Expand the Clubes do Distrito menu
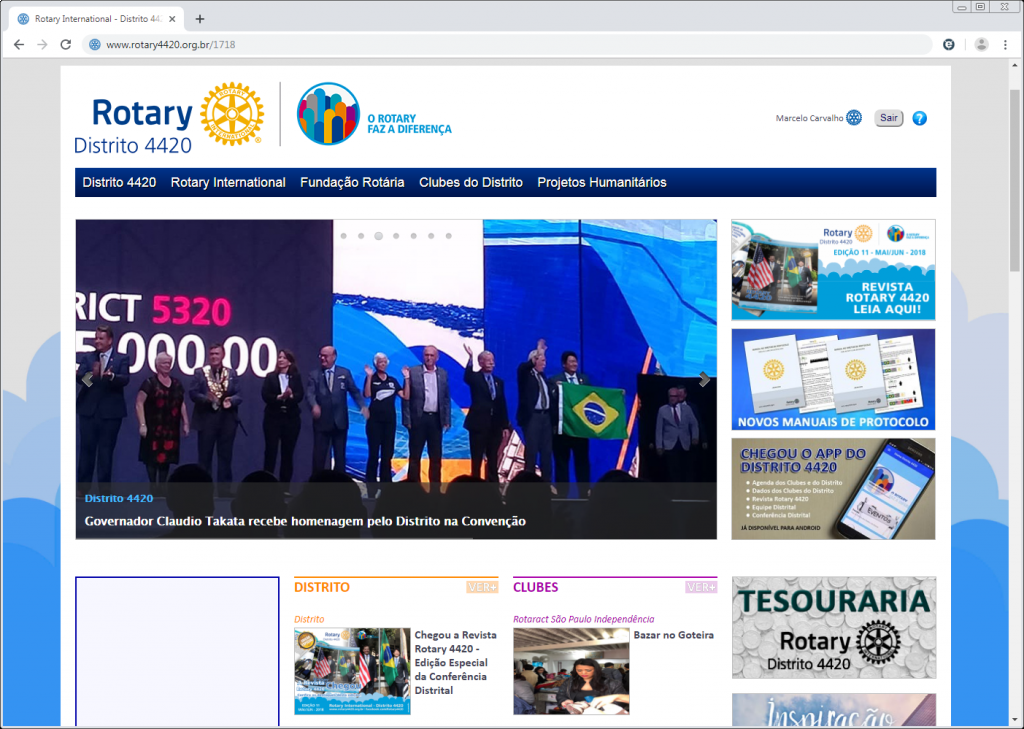This screenshot has height=729, width=1024. click(x=470, y=182)
